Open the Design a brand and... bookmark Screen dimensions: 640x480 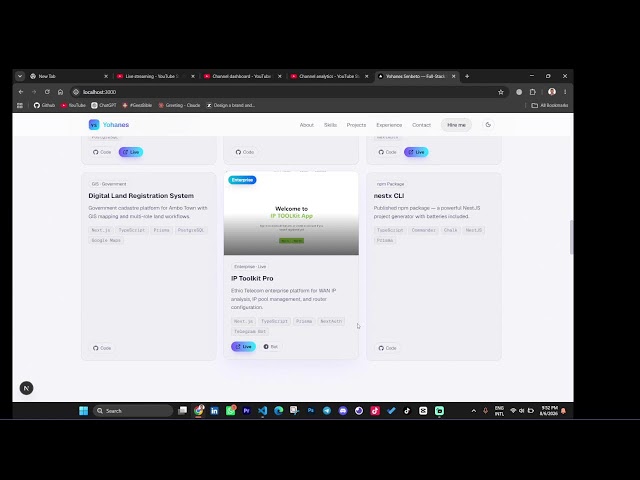coord(231,105)
